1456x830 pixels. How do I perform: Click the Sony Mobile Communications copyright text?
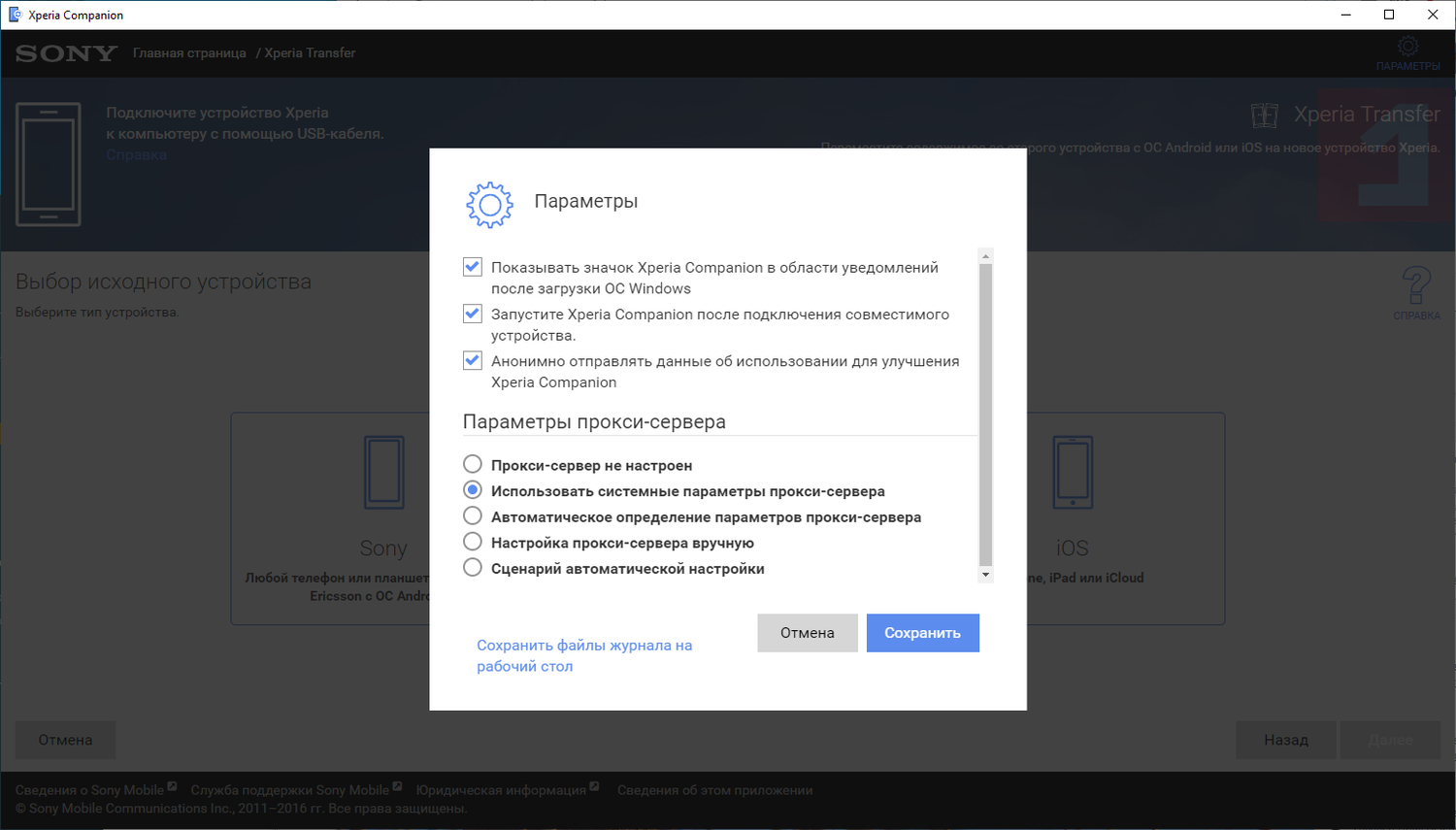point(242,809)
